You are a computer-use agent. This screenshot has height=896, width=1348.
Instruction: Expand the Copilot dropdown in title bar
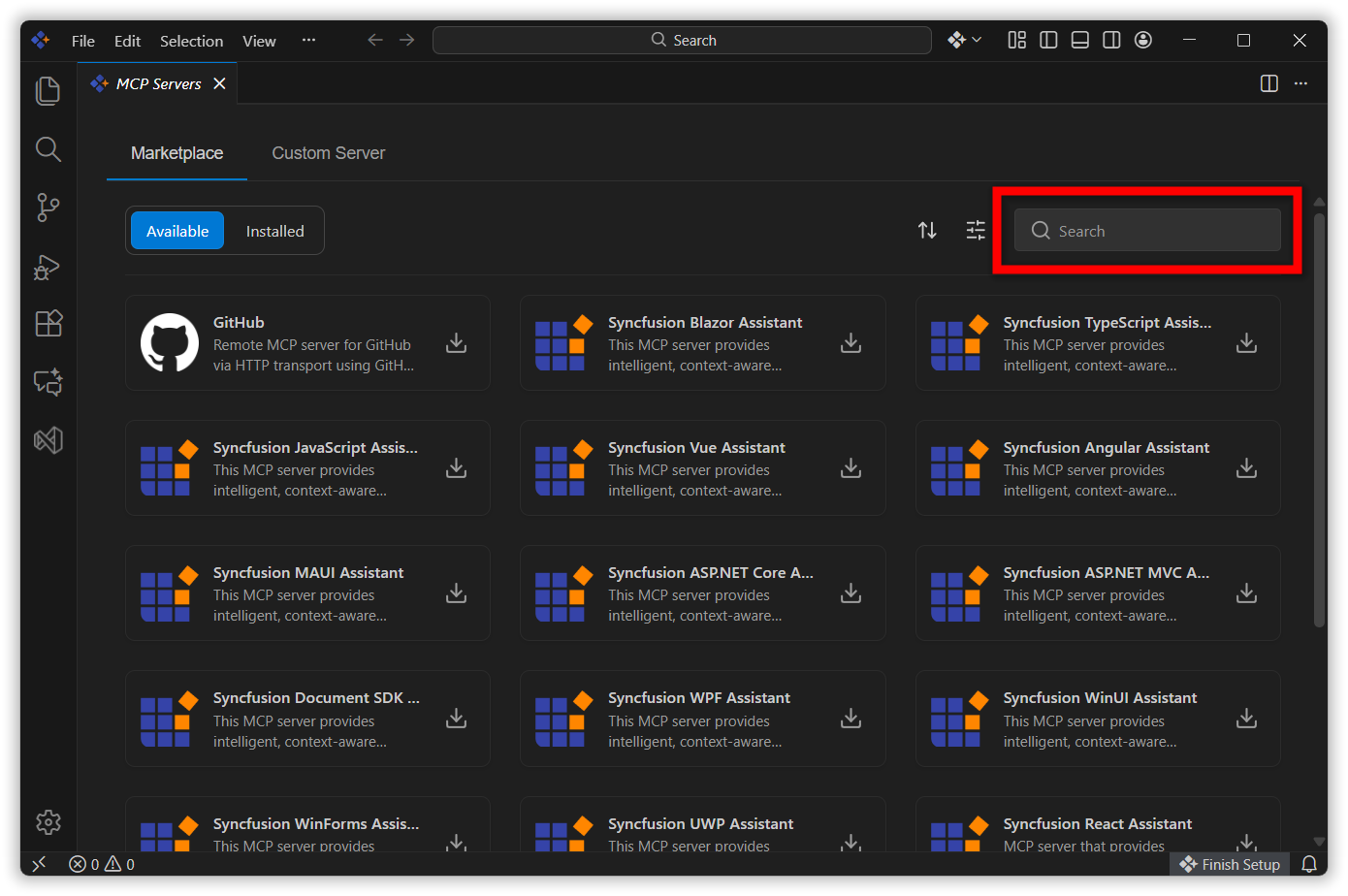pos(965,40)
